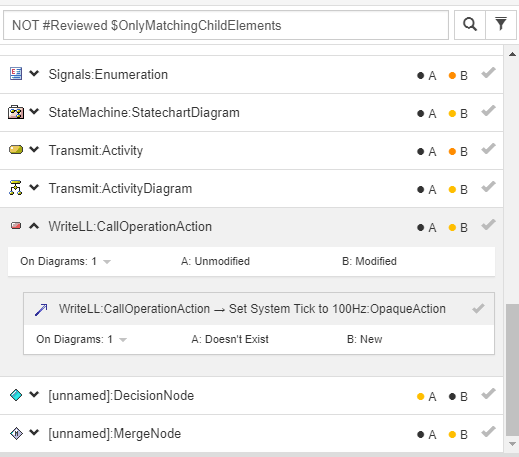Image resolution: width=519 pixels, height=457 pixels.
Task: Mark Signals:Enumeration as reviewed checkmark
Action: (488, 73)
